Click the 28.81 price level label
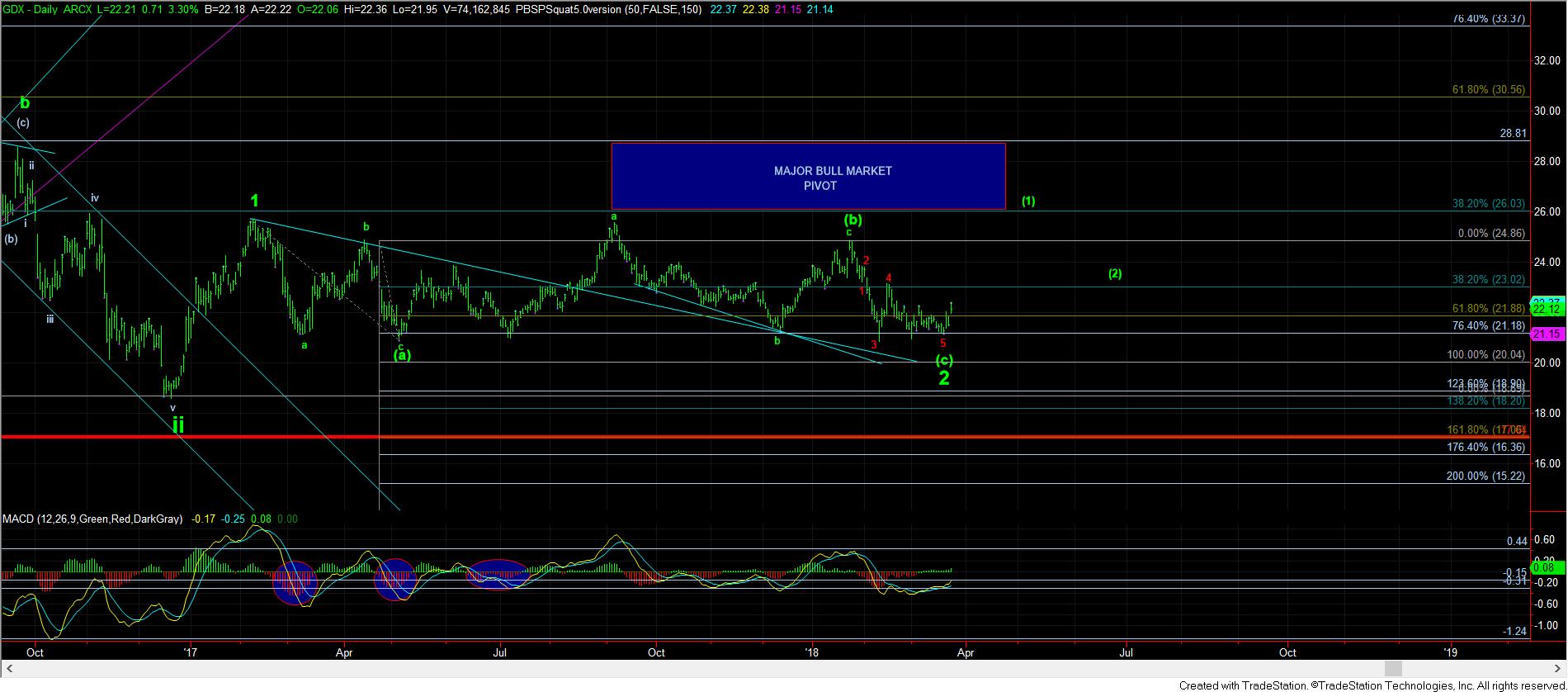This screenshot has height=692, width=1568. (1512, 132)
